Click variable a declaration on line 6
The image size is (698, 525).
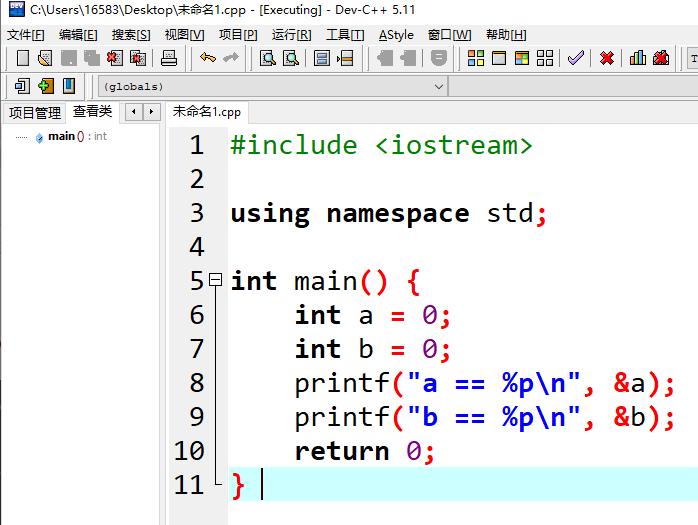coord(365,315)
